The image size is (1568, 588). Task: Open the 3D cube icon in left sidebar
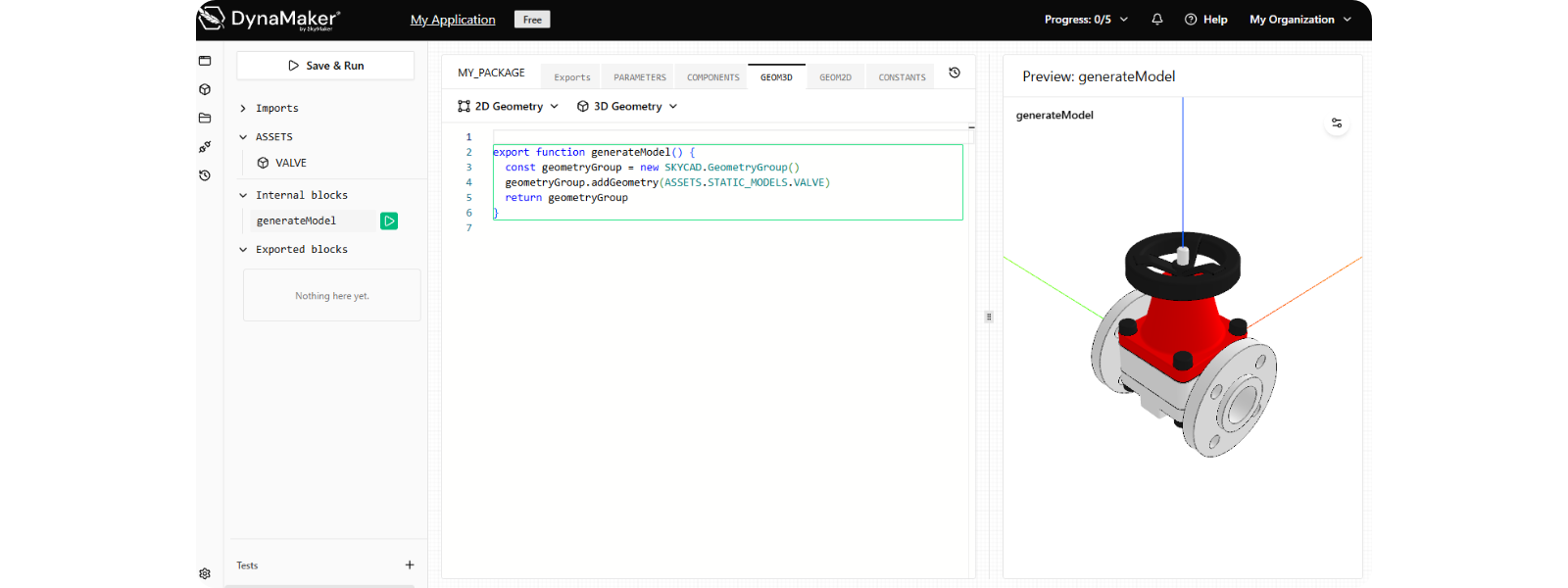[205, 89]
